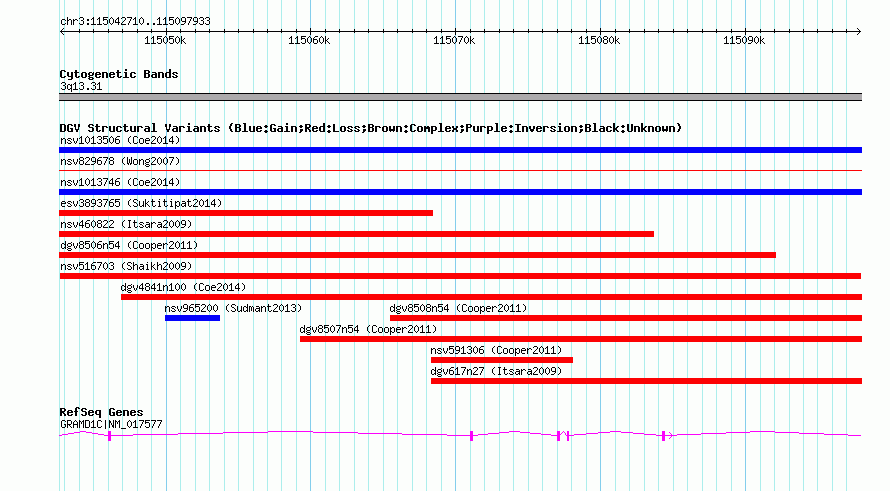Click the nsv1013506 (Coe2014) label

coord(120,140)
